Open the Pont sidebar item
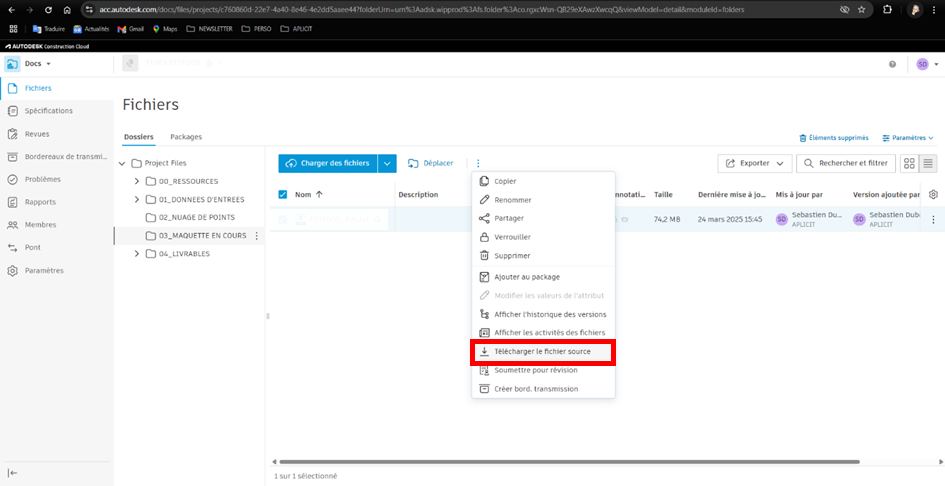 [x=32, y=247]
